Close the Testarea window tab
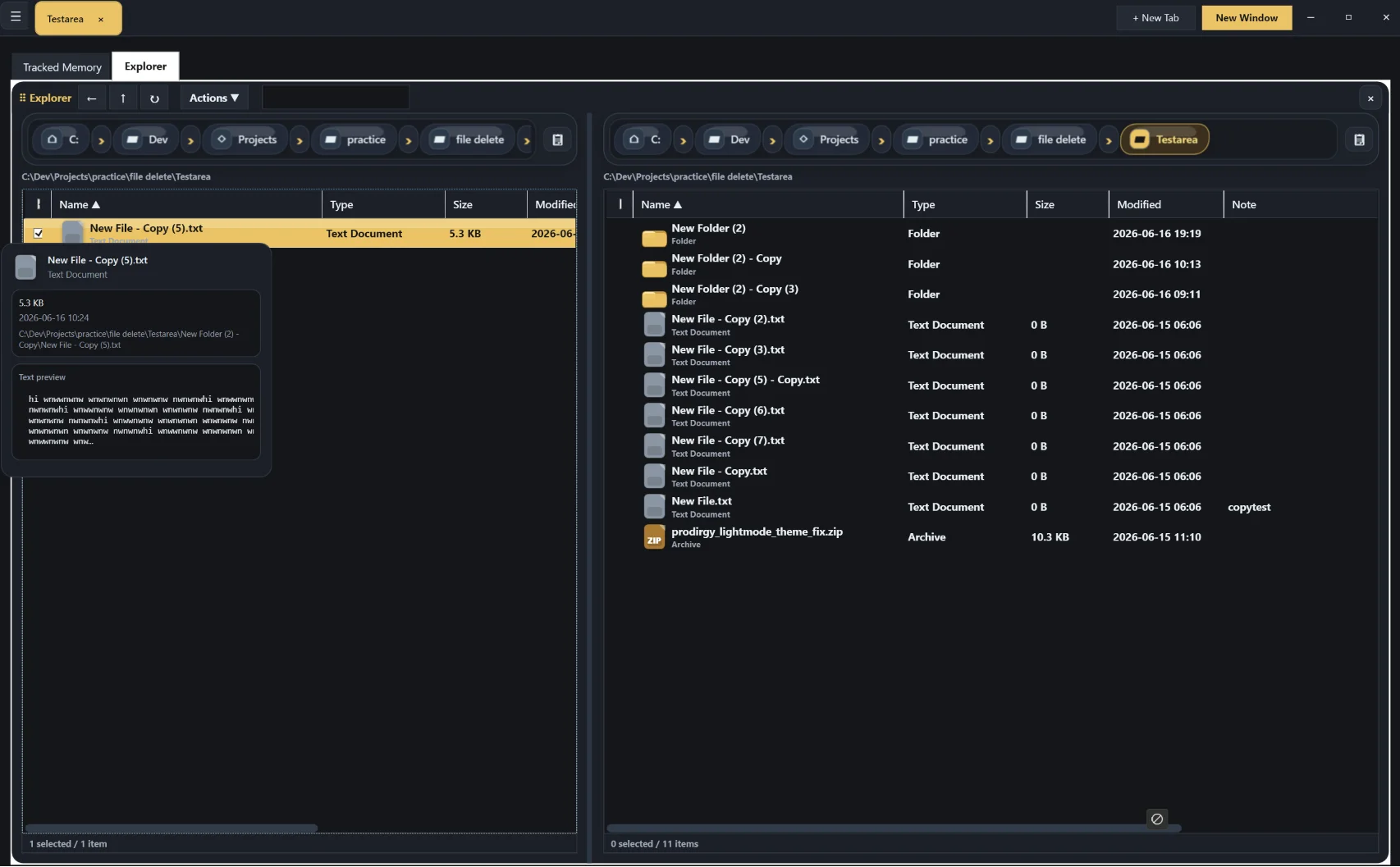Image resolution: width=1400 pixels, height=867 pixels. (101, 19)
